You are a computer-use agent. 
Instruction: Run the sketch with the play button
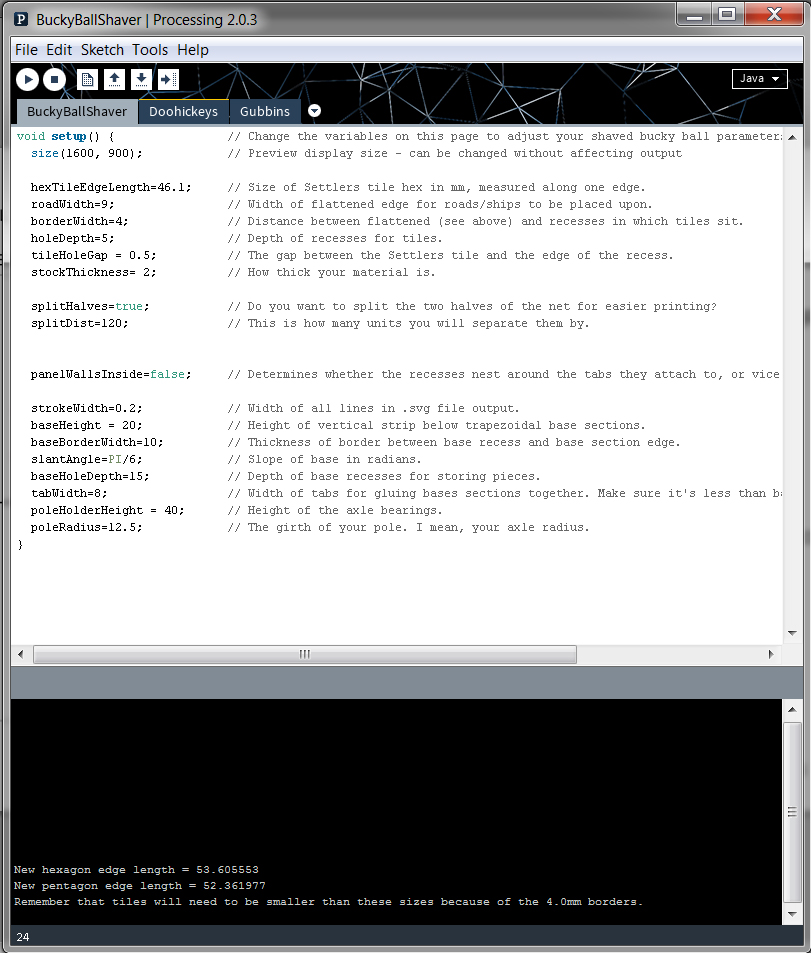tap(27, 80)
